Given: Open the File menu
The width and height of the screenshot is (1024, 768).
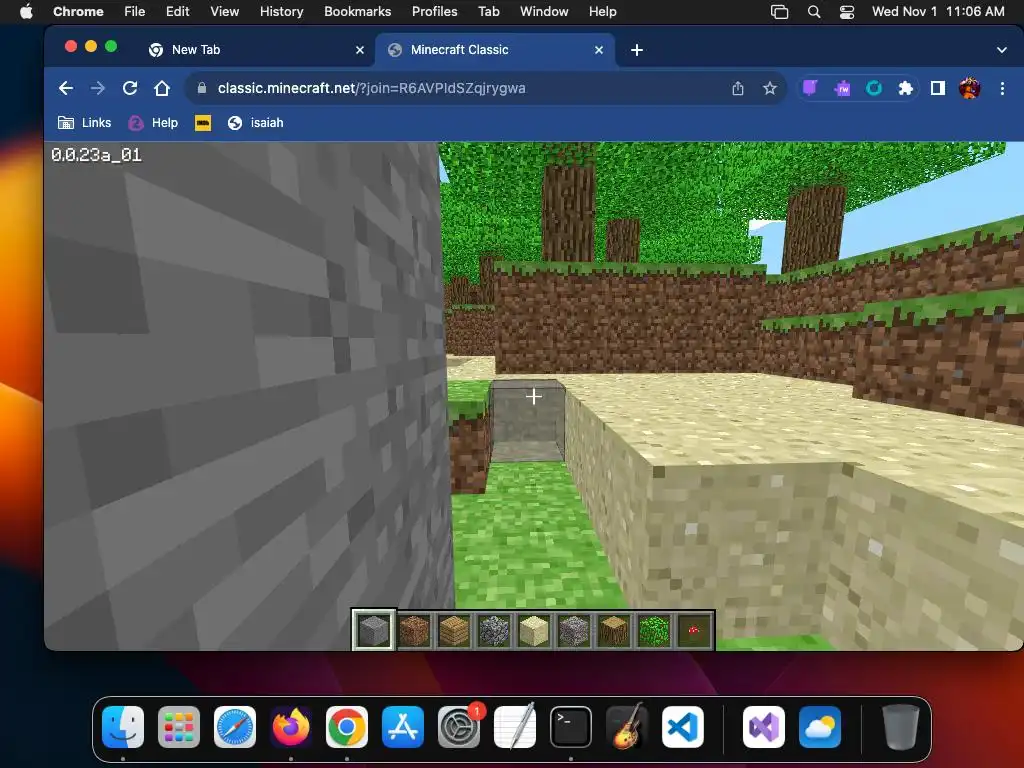Looking at the screenshot, I should [x=135, y=12].
